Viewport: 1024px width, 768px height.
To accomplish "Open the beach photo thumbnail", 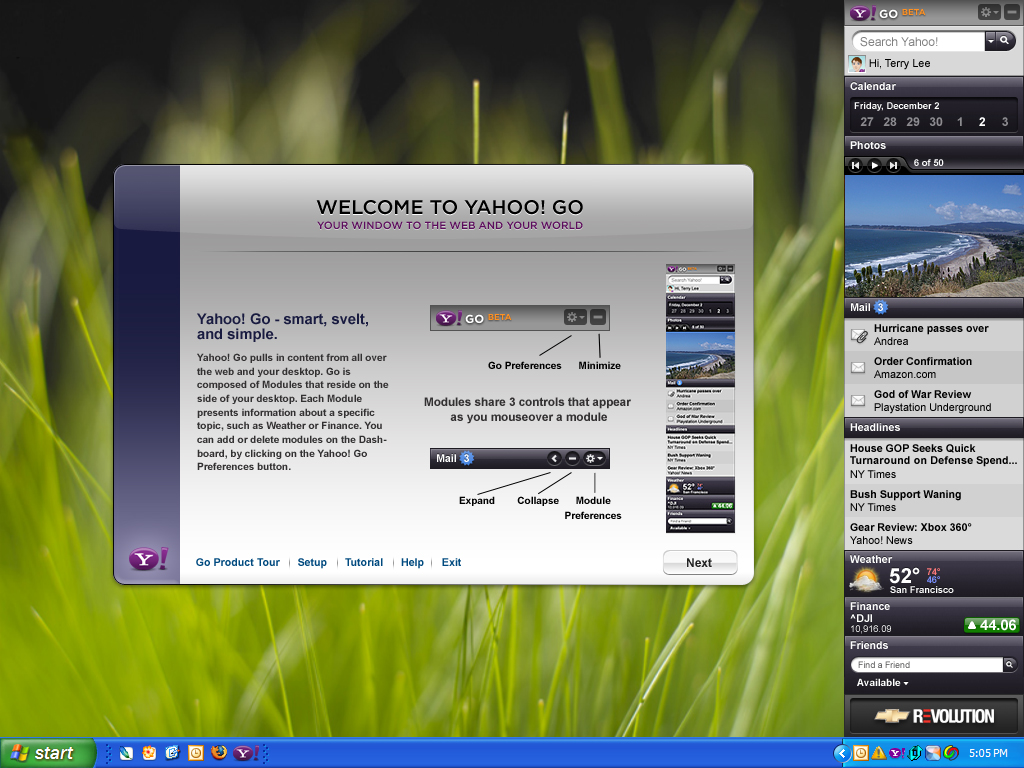I will click(934, 236).
